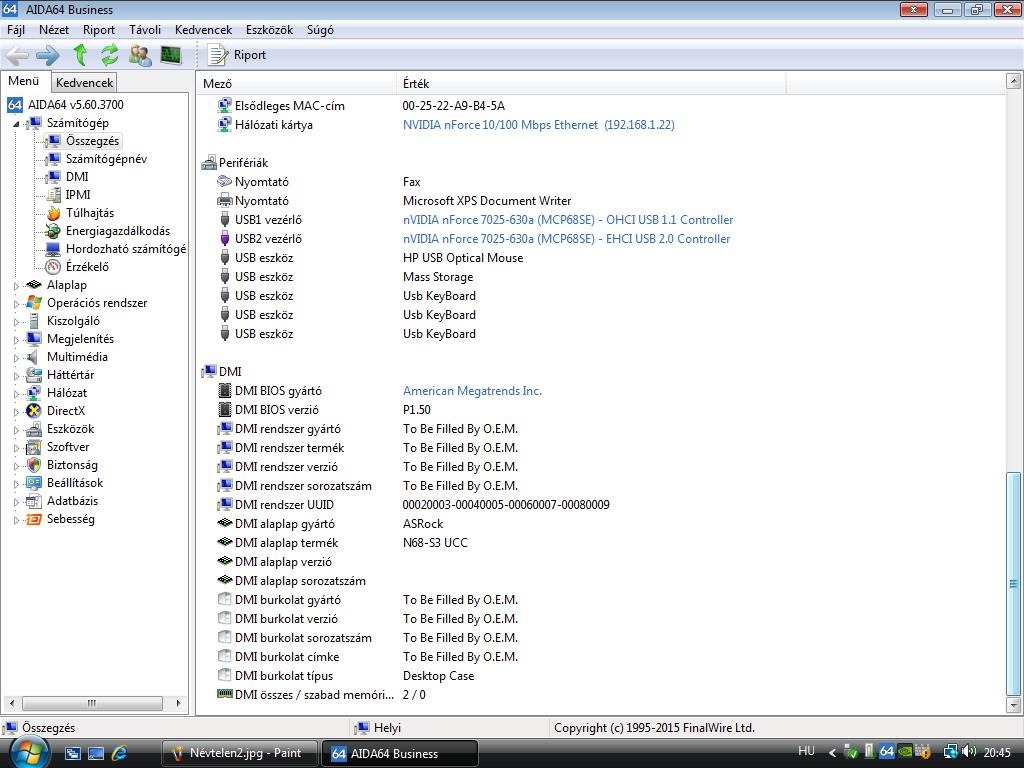
Task: Click the Hálózat network icon
Action: 33,392
